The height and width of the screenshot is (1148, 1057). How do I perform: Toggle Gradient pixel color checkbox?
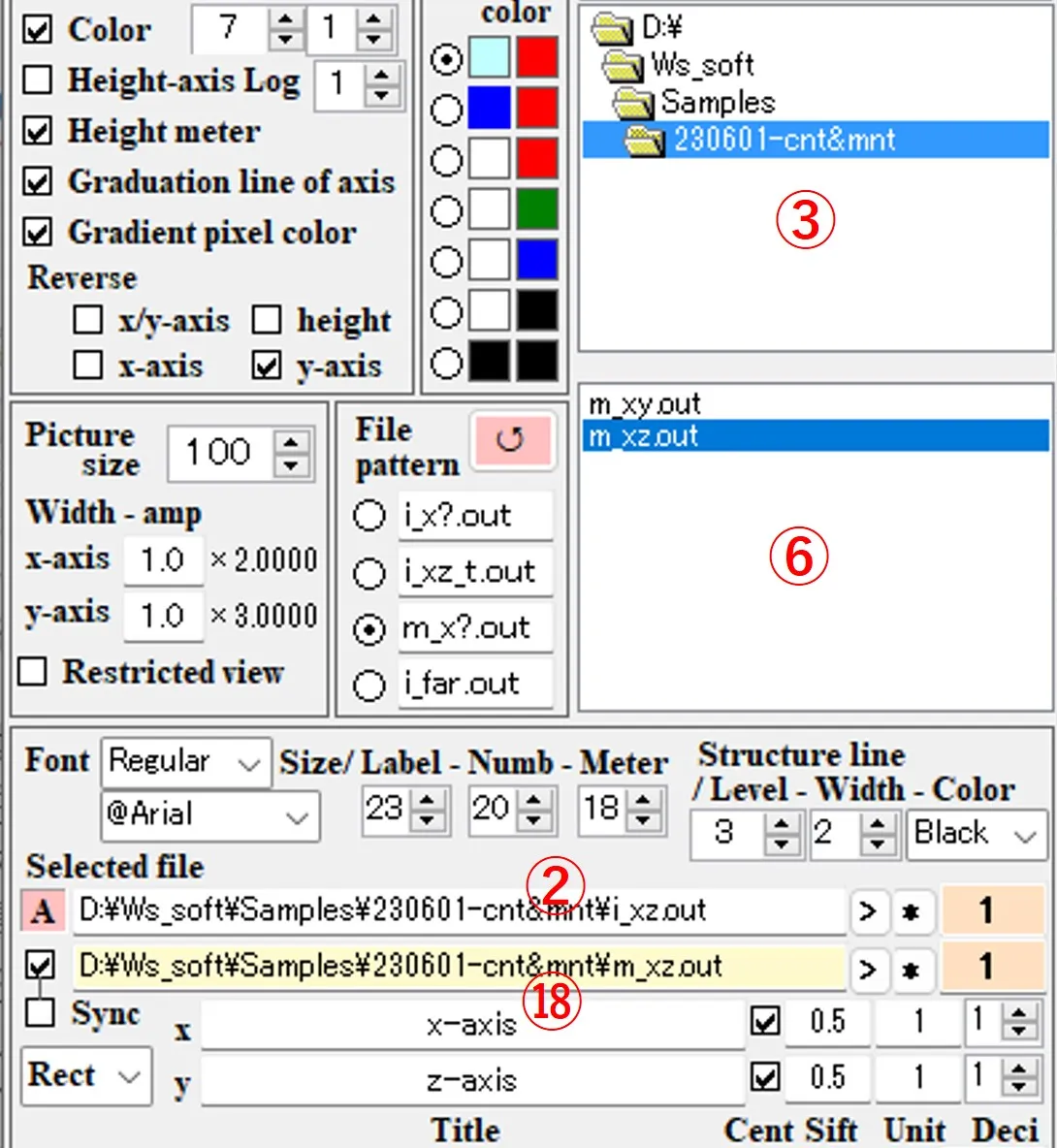pos(37,232)
